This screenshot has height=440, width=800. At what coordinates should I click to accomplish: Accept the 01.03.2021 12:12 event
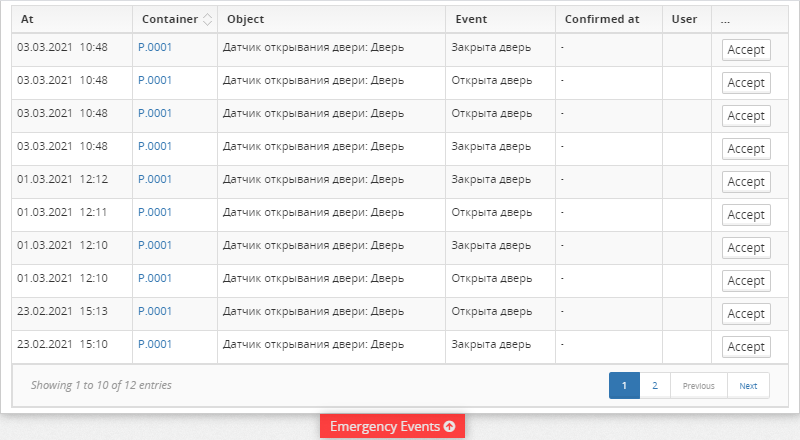746,182
